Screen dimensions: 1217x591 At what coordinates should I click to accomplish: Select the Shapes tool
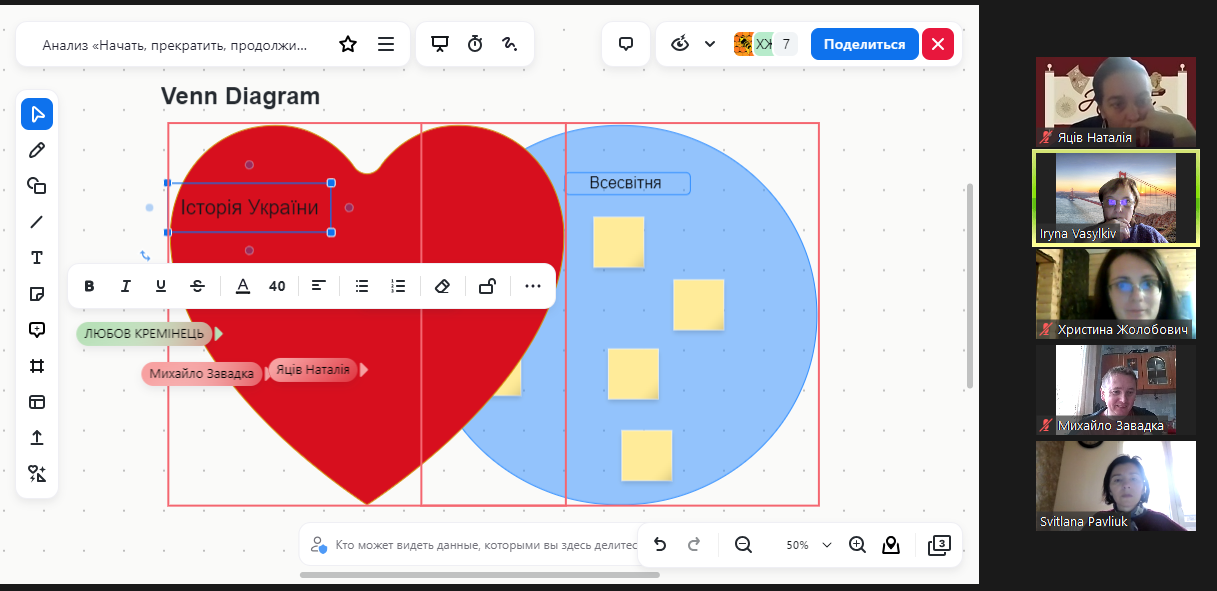[37, 186]
